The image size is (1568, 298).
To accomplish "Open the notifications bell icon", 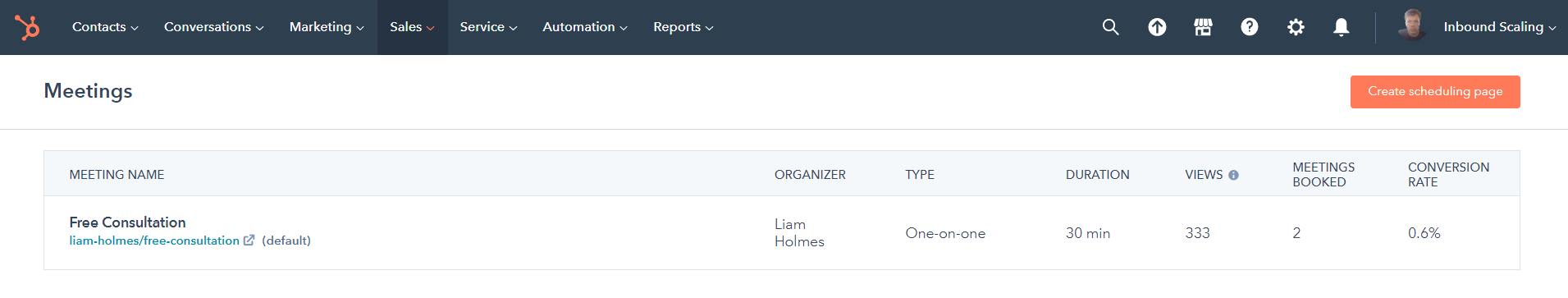I will [x=1342, y=27].
